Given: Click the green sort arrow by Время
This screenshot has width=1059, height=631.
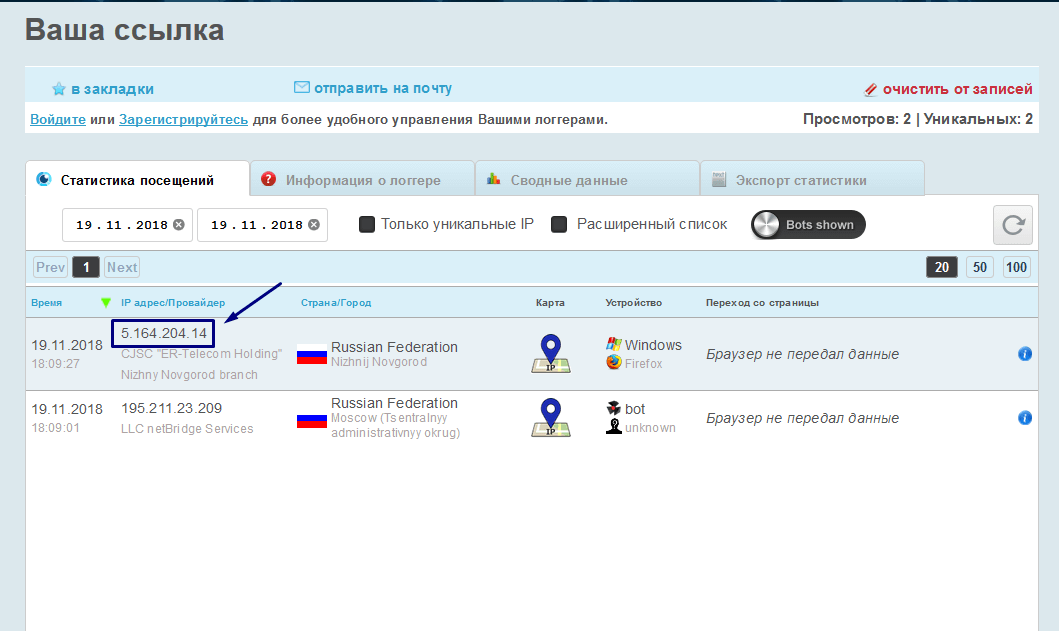Looking at the screenshot, I should click(106, 302).
